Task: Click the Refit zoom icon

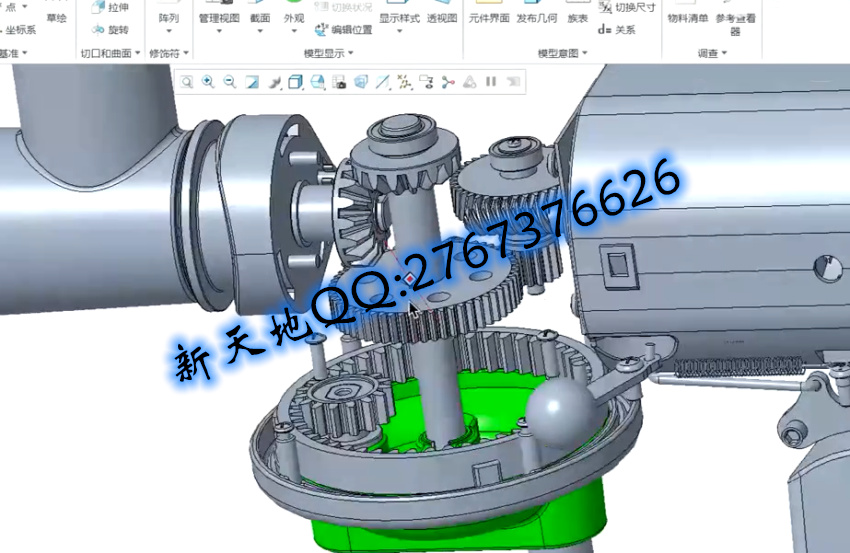Action: (187, 82)
